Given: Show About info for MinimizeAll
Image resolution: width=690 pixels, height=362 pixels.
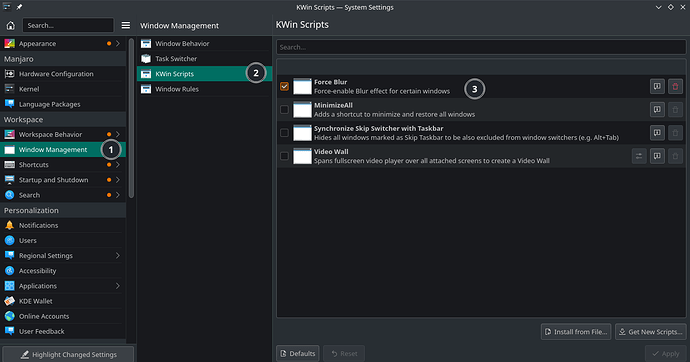Looking at the screenshot, I should coord(657,110).
